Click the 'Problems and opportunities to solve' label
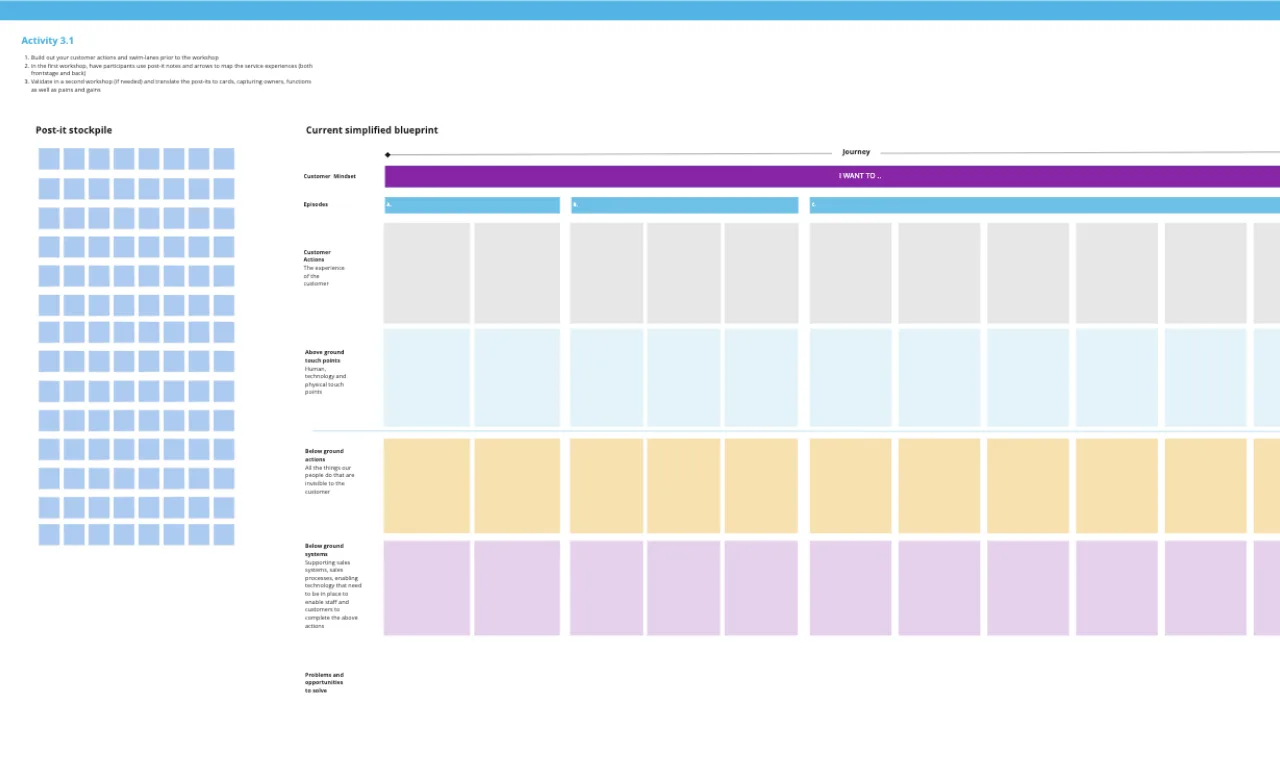 (324, 682)
